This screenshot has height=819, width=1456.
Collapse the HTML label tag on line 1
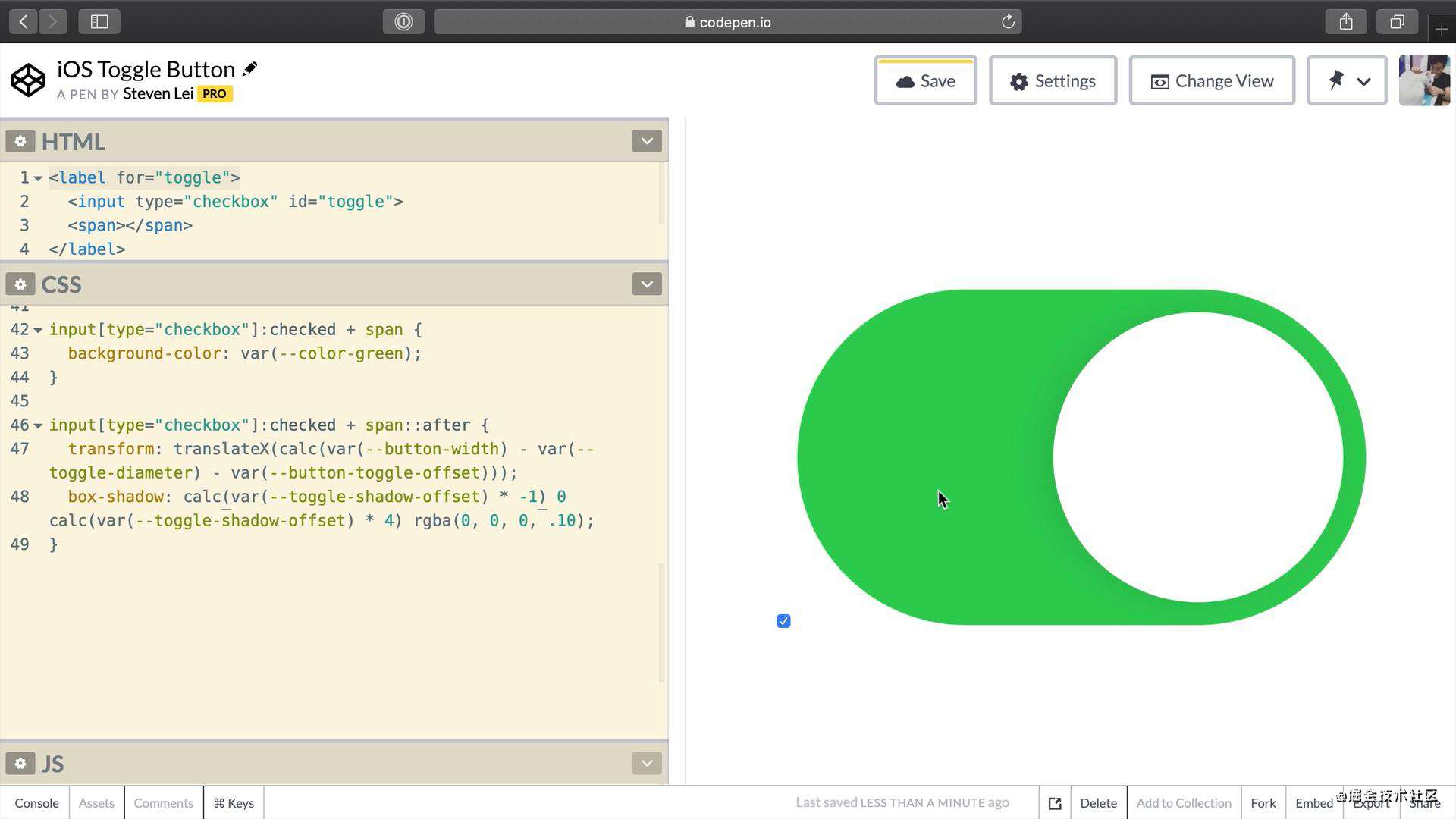38,178
